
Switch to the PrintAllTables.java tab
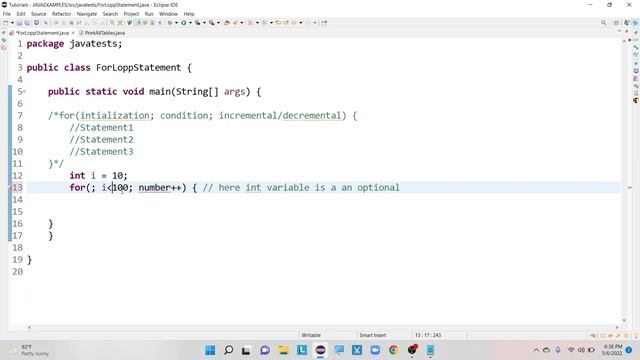point(102,33)
